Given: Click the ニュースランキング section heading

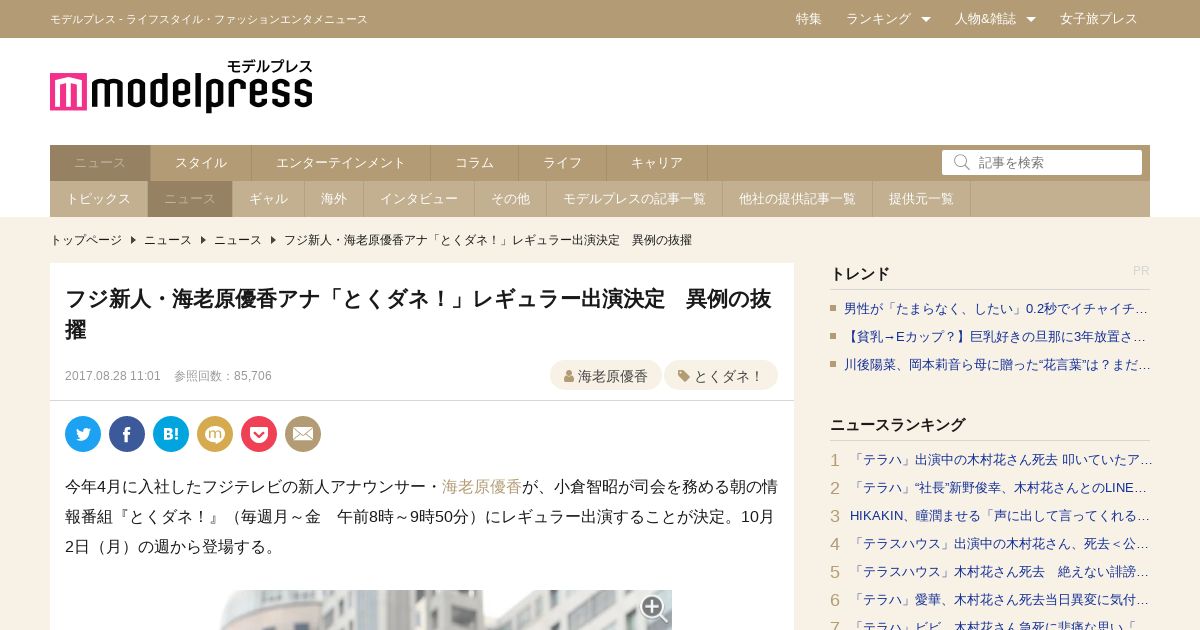Looking at the screenshot, I should (x=898, y=425).
